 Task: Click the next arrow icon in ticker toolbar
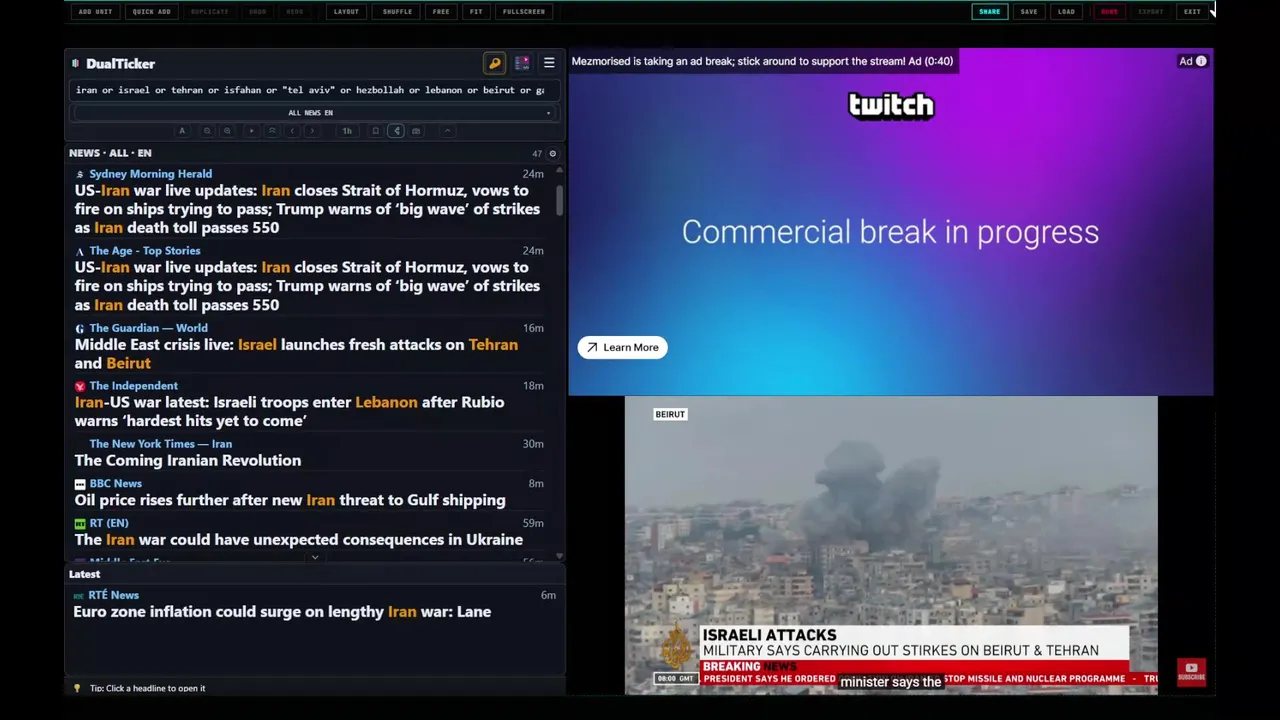click(x=312, y=131)
